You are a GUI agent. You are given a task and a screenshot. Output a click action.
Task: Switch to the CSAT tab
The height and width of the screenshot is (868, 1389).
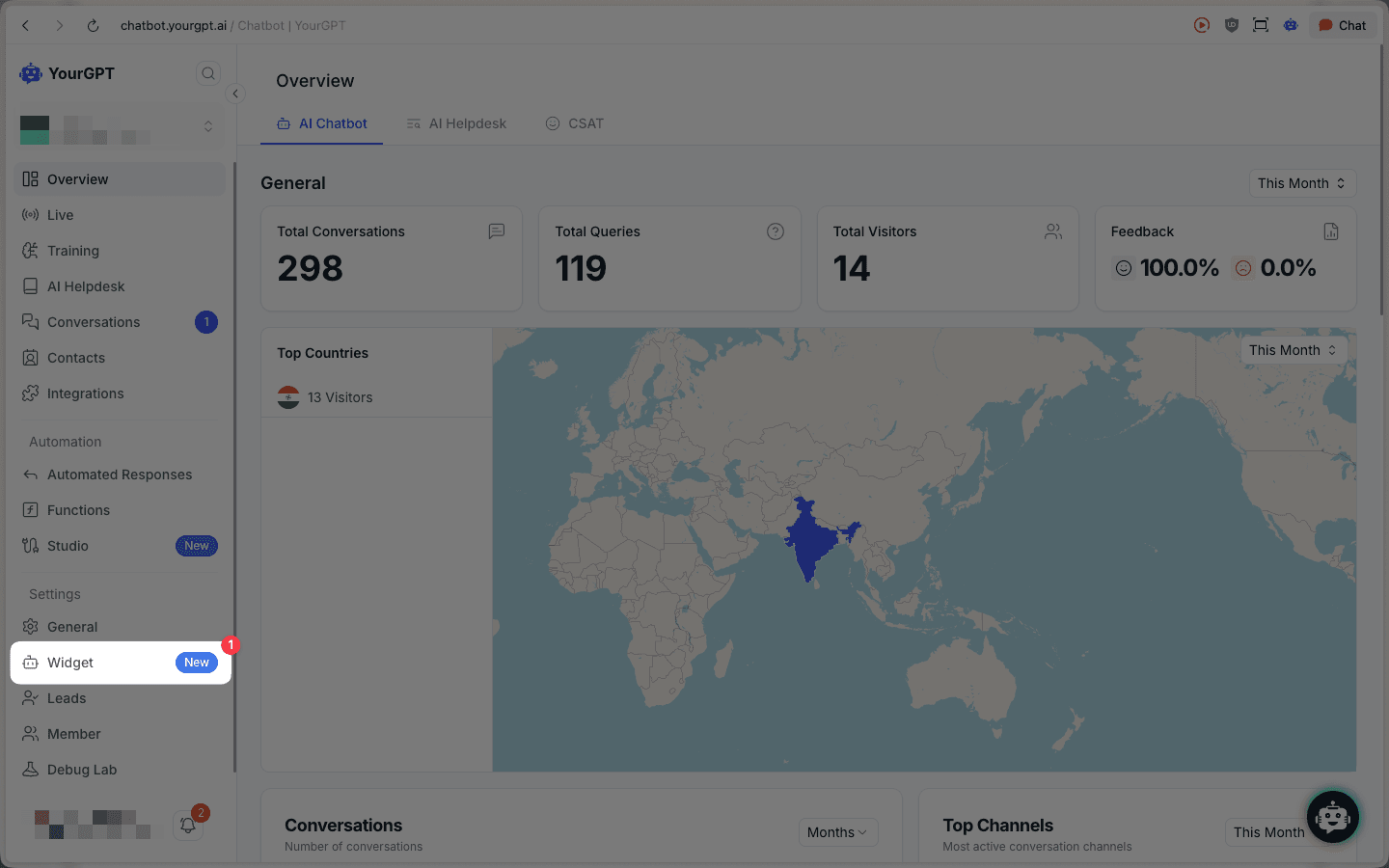click(x=575, y=123)
